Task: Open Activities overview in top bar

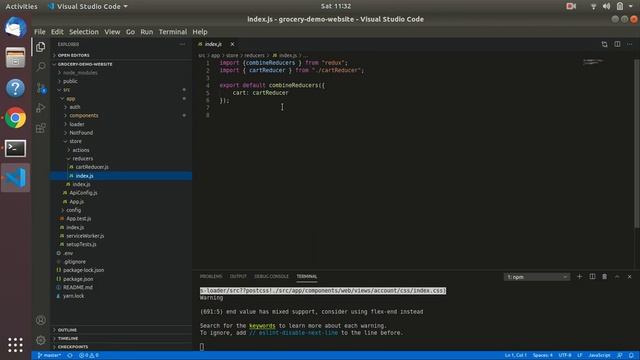Action: click(21, 6)
